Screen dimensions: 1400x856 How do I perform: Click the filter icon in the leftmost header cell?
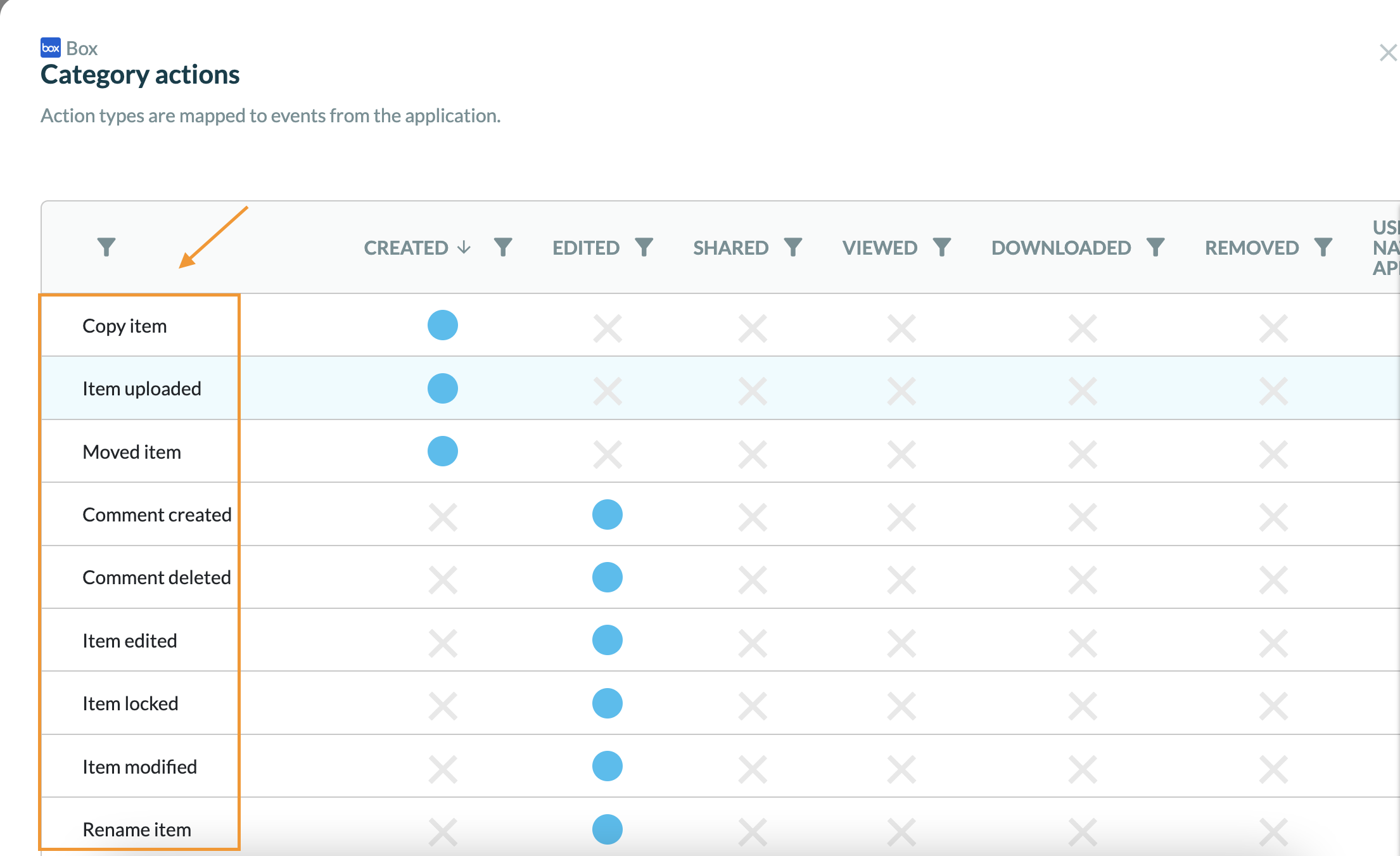click(x=106, y=247)
